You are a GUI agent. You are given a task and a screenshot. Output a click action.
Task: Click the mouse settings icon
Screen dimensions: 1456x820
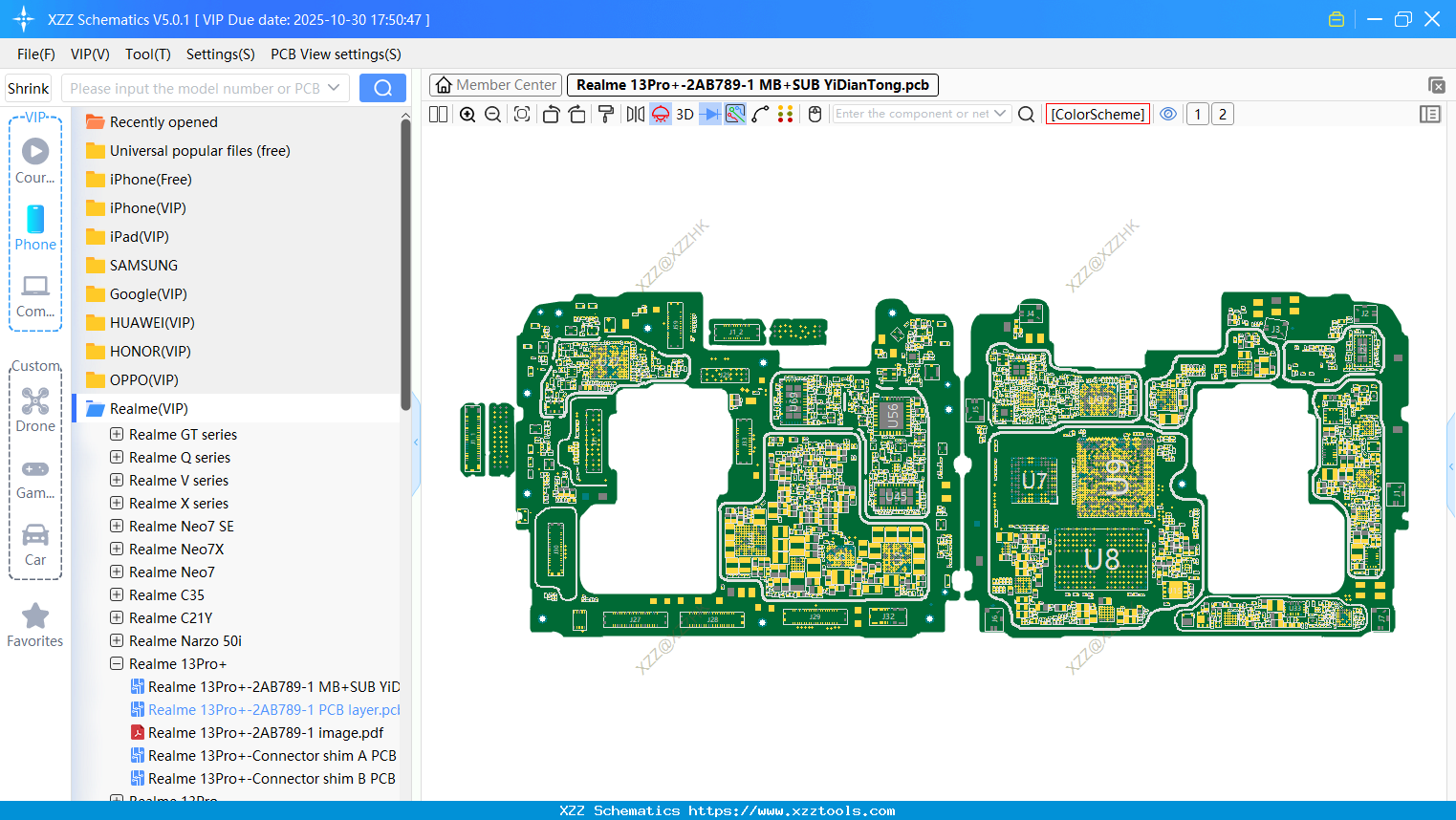click(x=815, y=114)
